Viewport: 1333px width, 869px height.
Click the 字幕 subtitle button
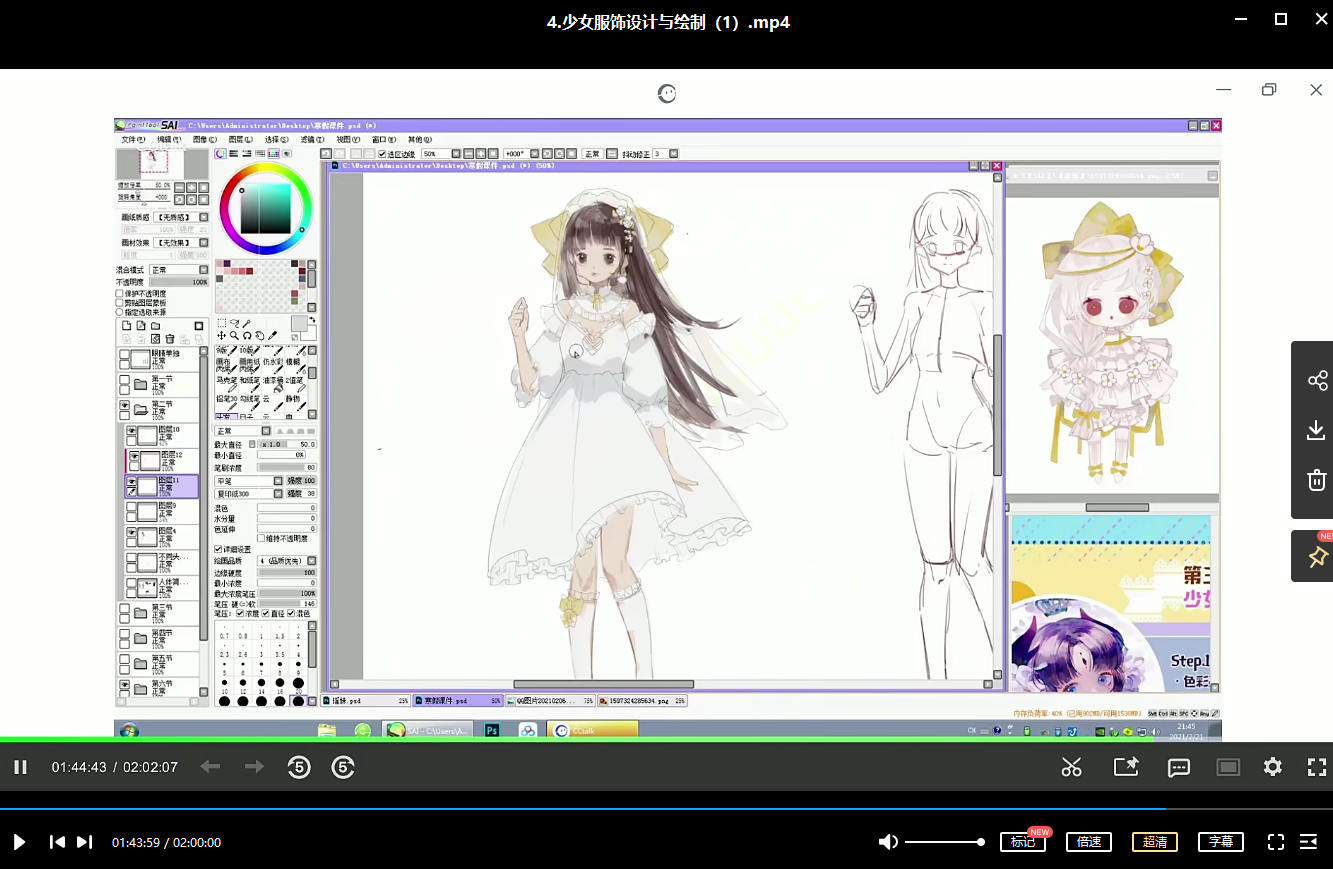coord(1221,842)
